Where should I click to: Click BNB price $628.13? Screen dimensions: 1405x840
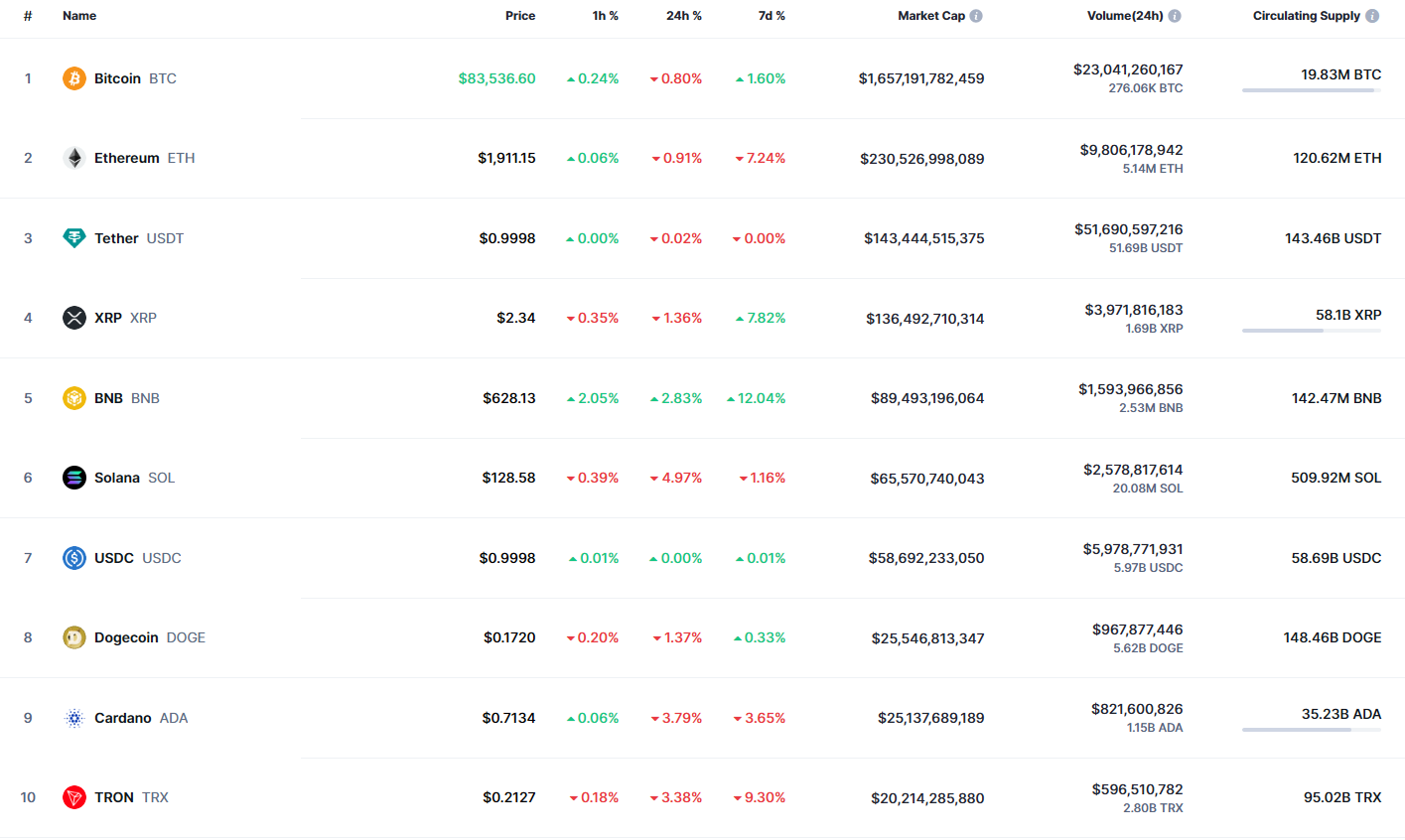pyautogui.click(x=509, y=398)
